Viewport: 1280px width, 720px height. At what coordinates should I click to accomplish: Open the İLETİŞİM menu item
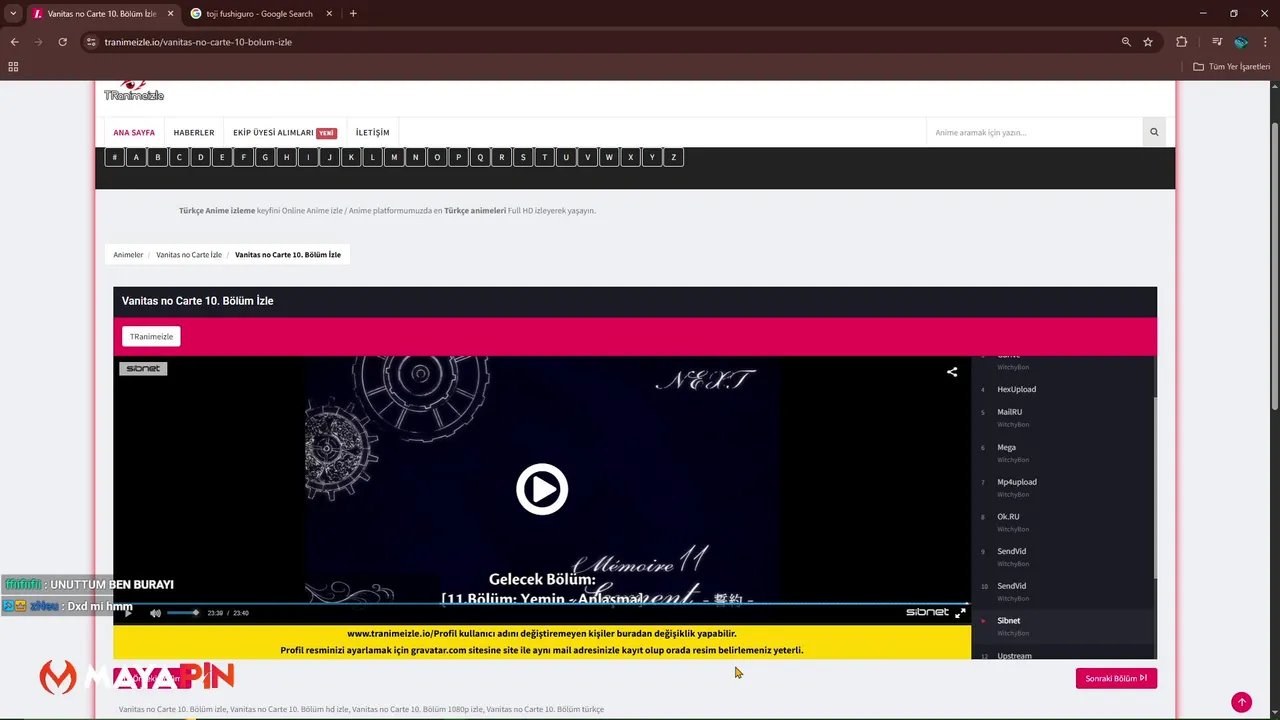[x=373, y=132]
